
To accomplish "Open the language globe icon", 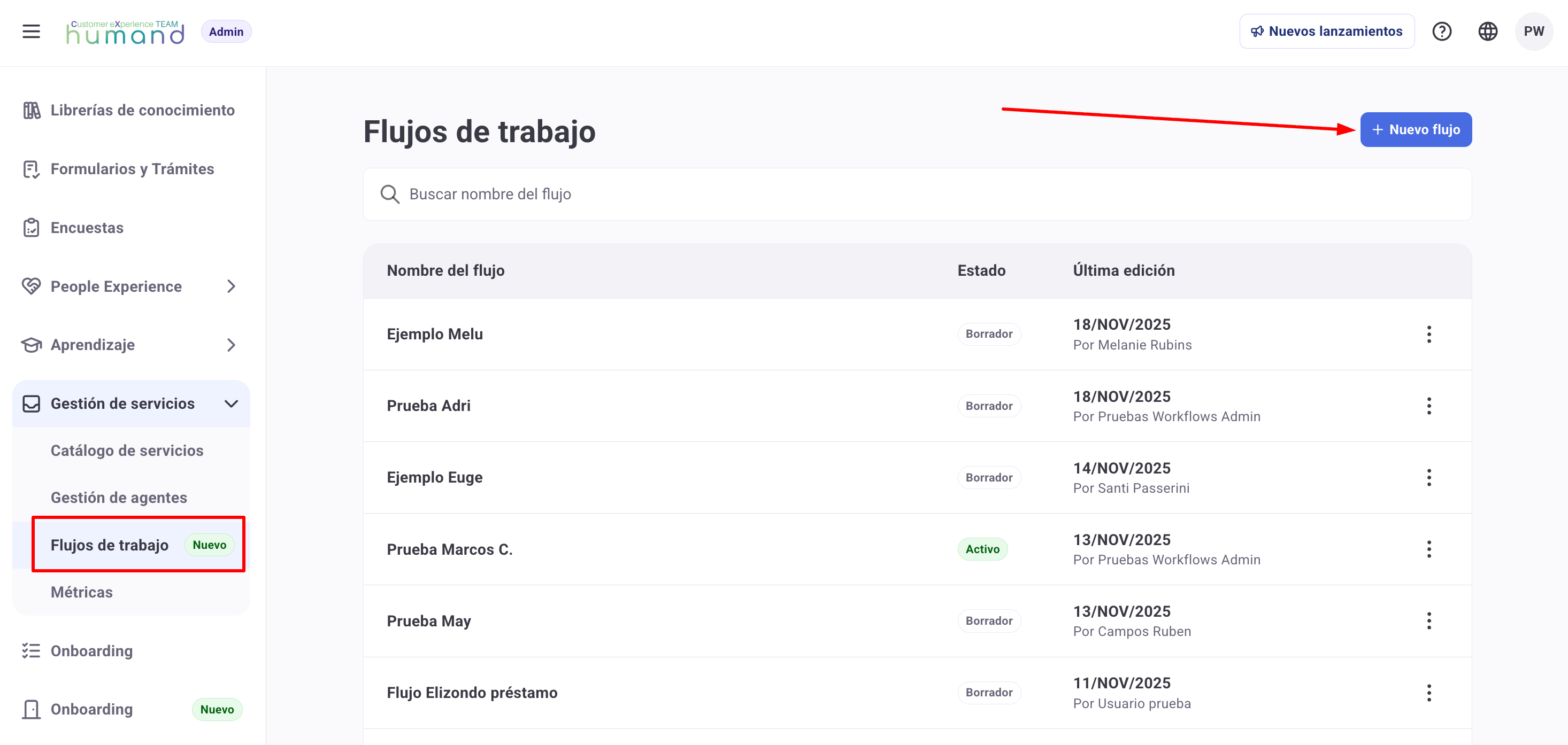I will [x=1488, y=32].
